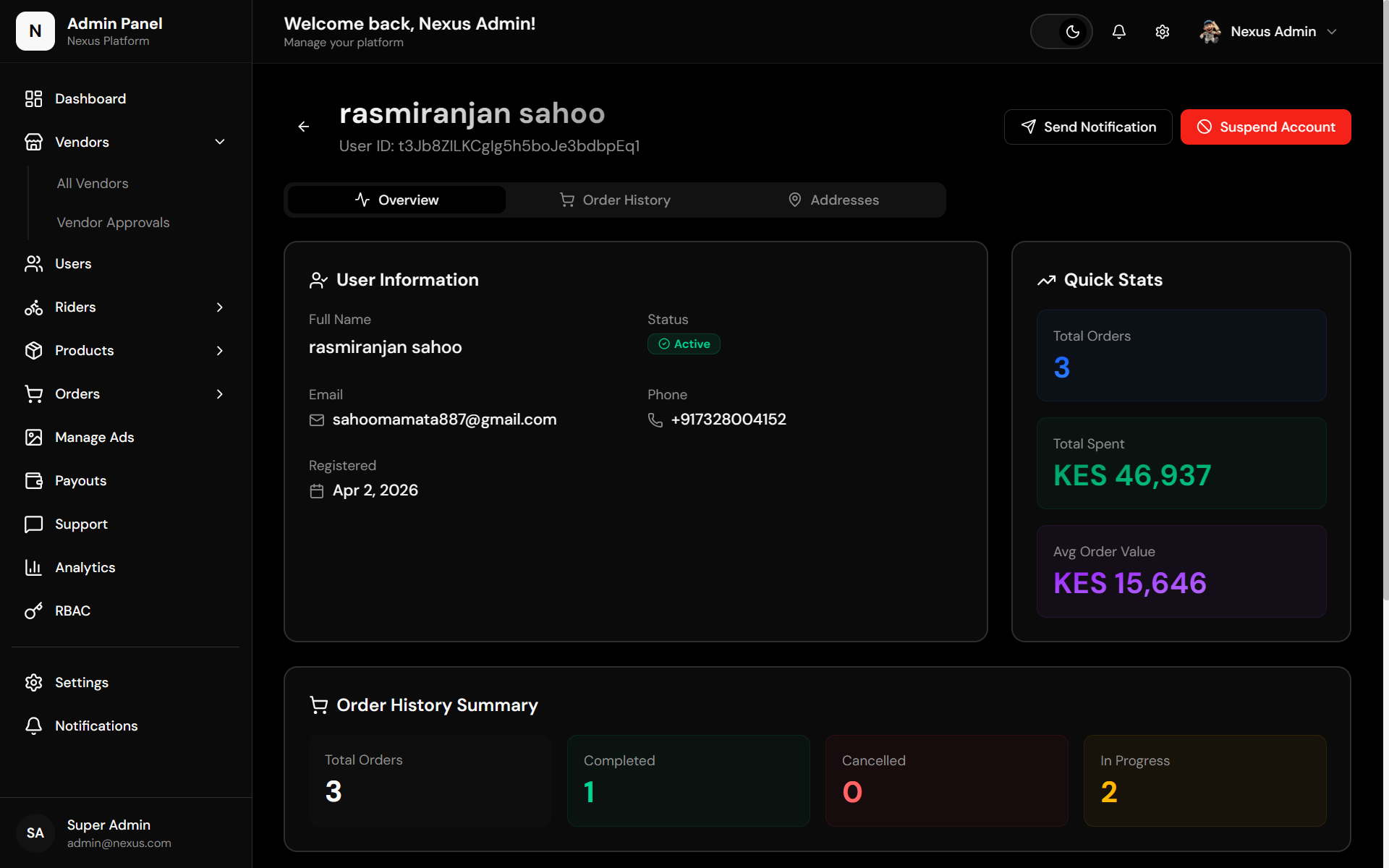Screen dimensions: 1389x868
Task: Click phone number +917328004152
Action: [729, 420]
